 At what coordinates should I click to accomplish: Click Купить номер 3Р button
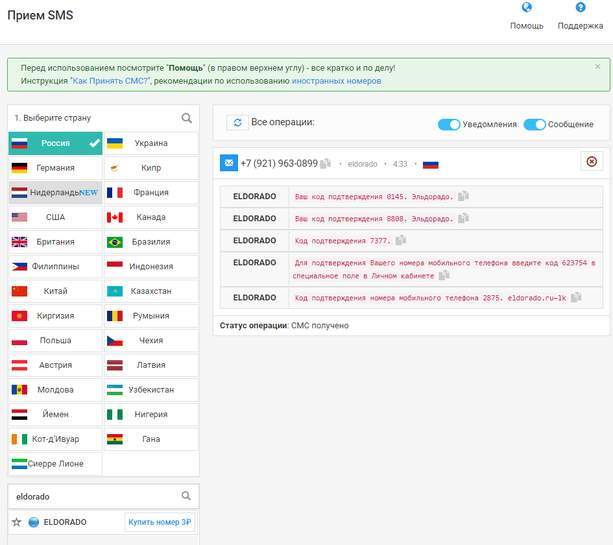click(x=160, y=522)
